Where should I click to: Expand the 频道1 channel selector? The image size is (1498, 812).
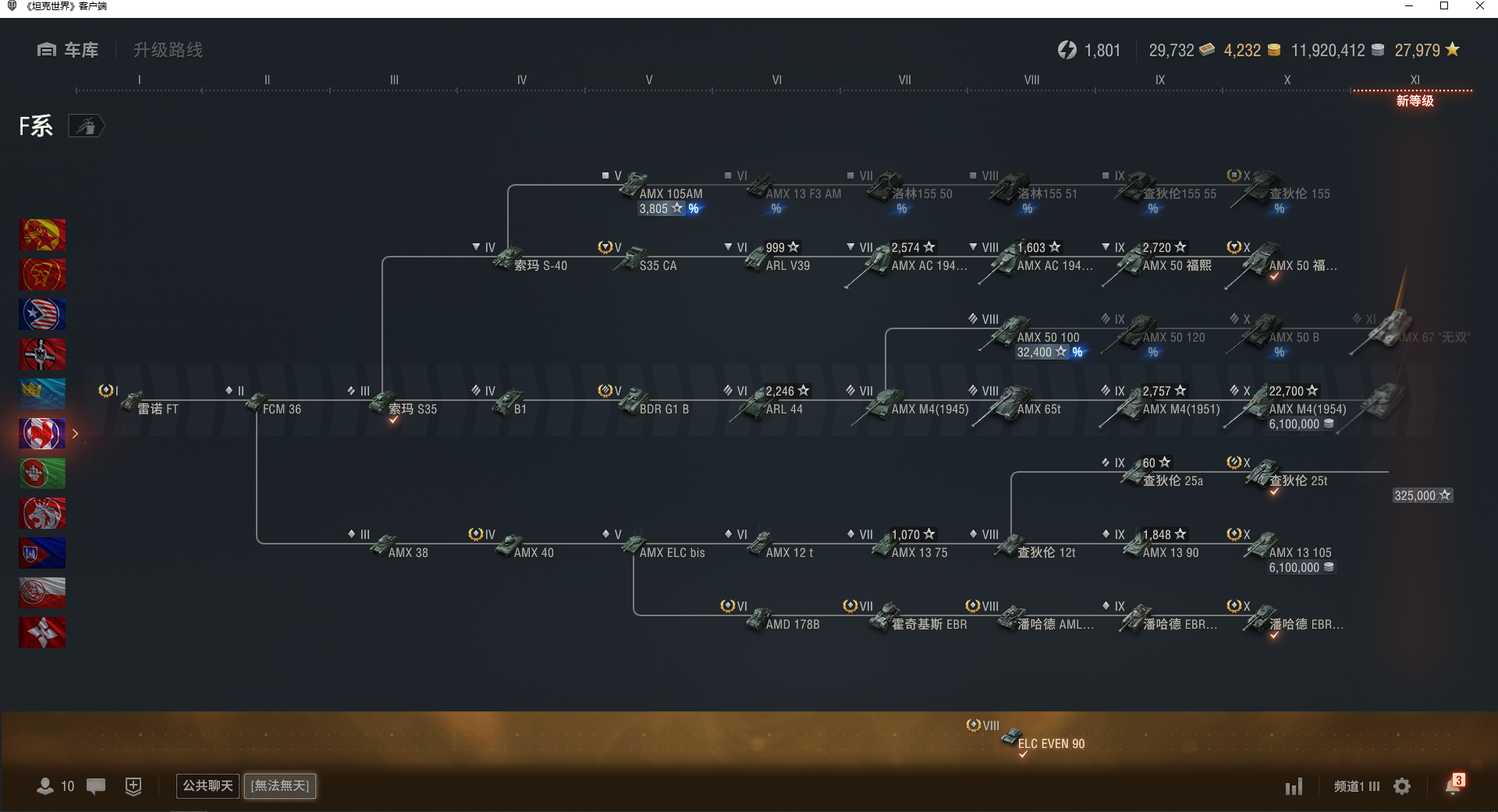[1357, 786]
